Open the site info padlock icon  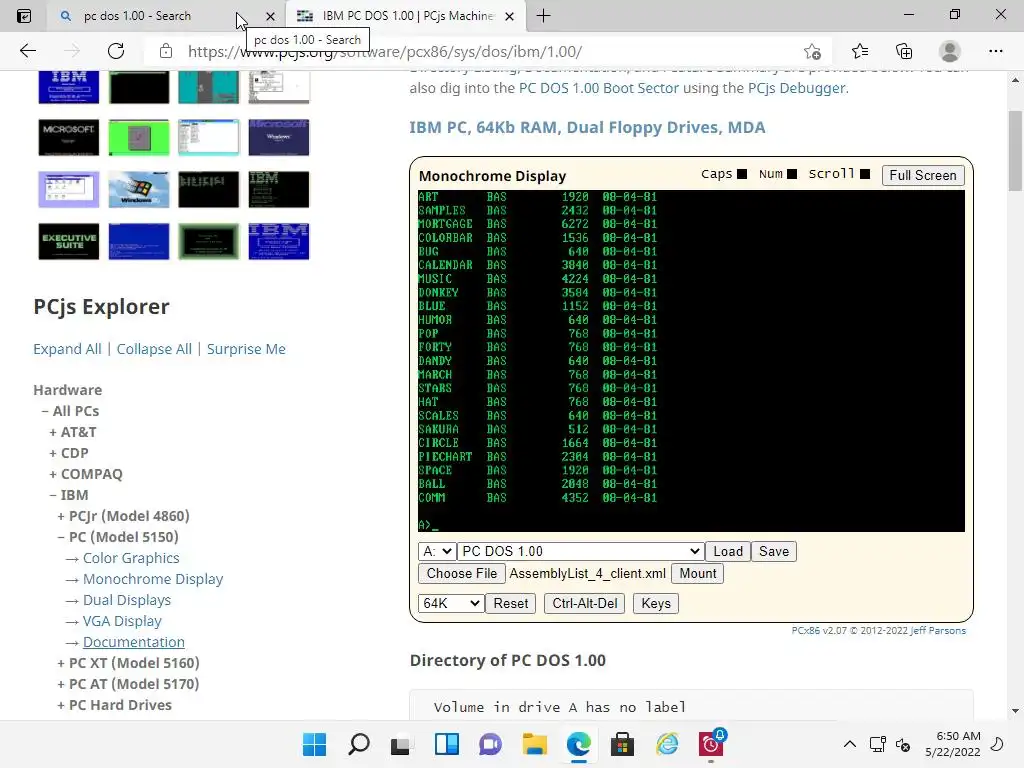(x=166, y=51)
